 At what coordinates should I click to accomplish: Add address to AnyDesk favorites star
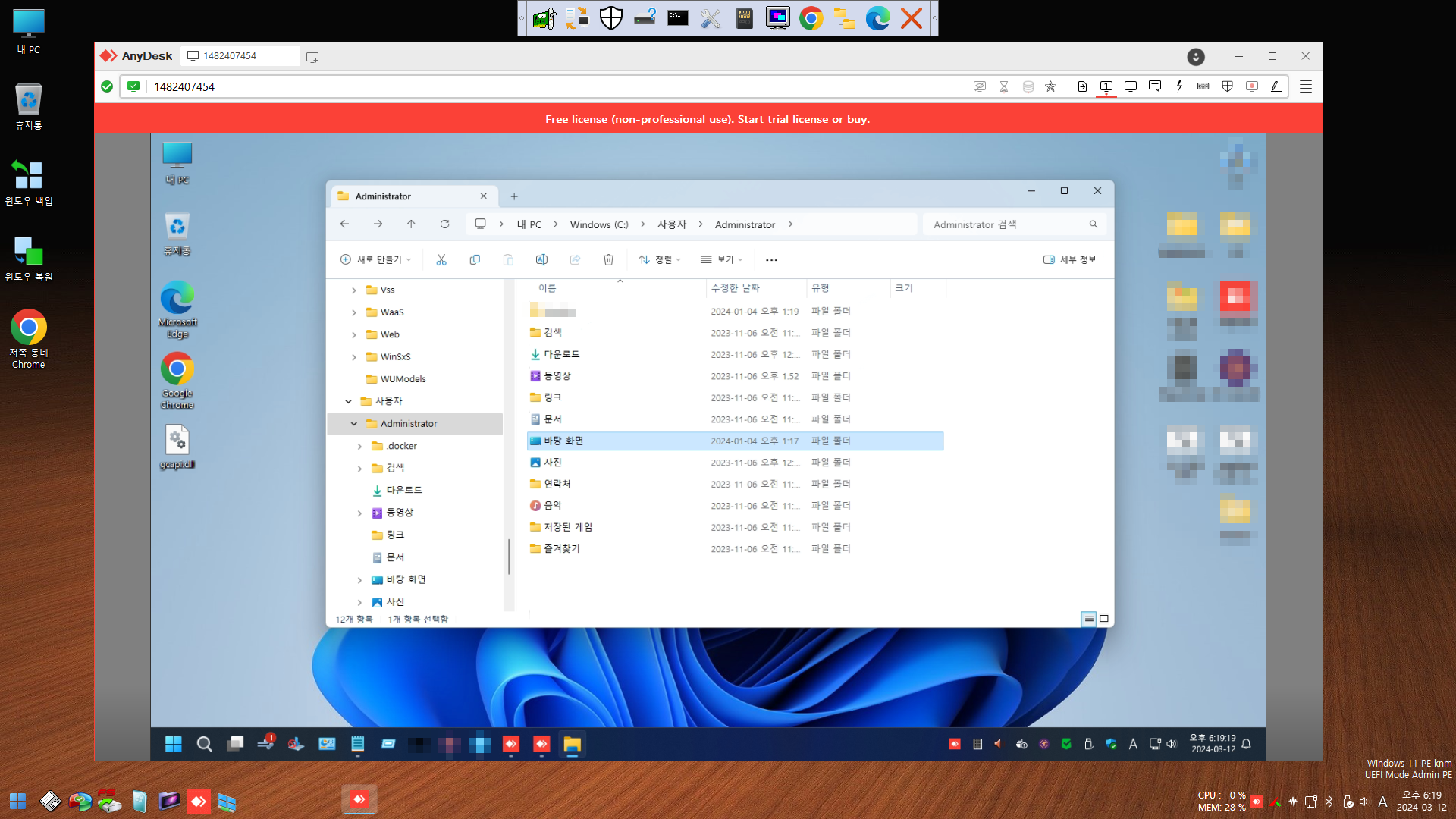click(1051, 86)
